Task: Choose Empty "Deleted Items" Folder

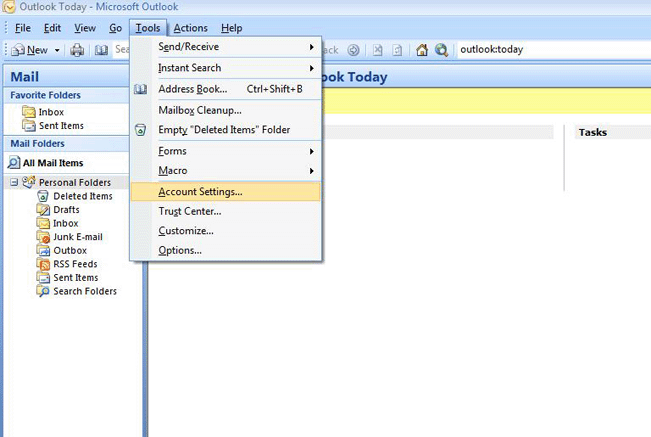Action: pyautogui.click(x=226, y=130)
